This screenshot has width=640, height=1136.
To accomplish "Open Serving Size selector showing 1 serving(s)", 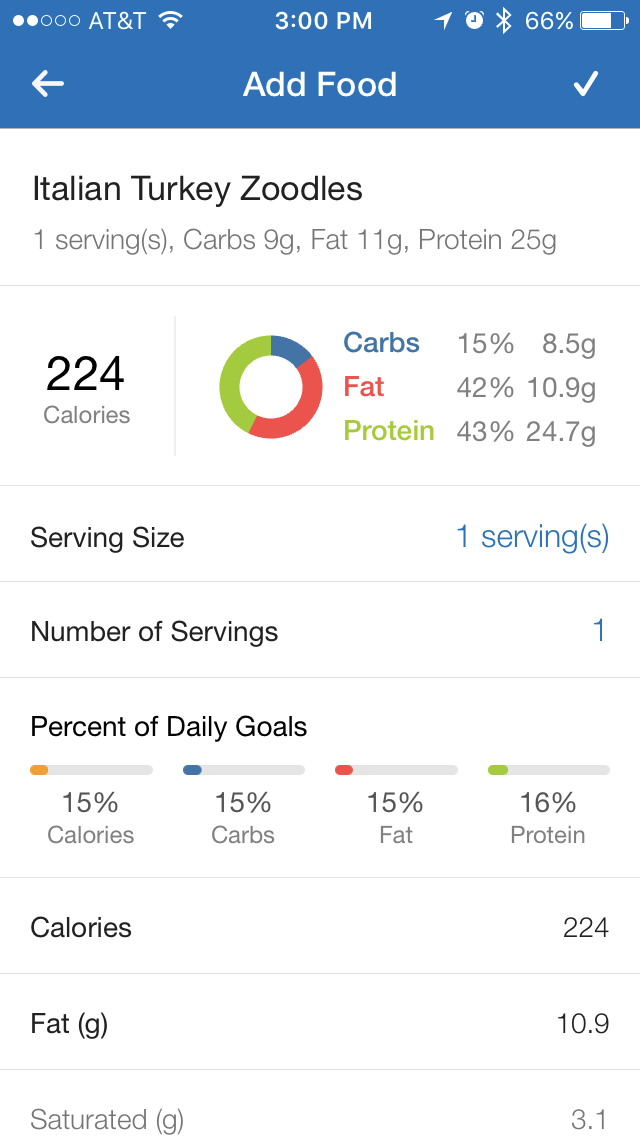I will pyautogui.click(x=532, y=537).
